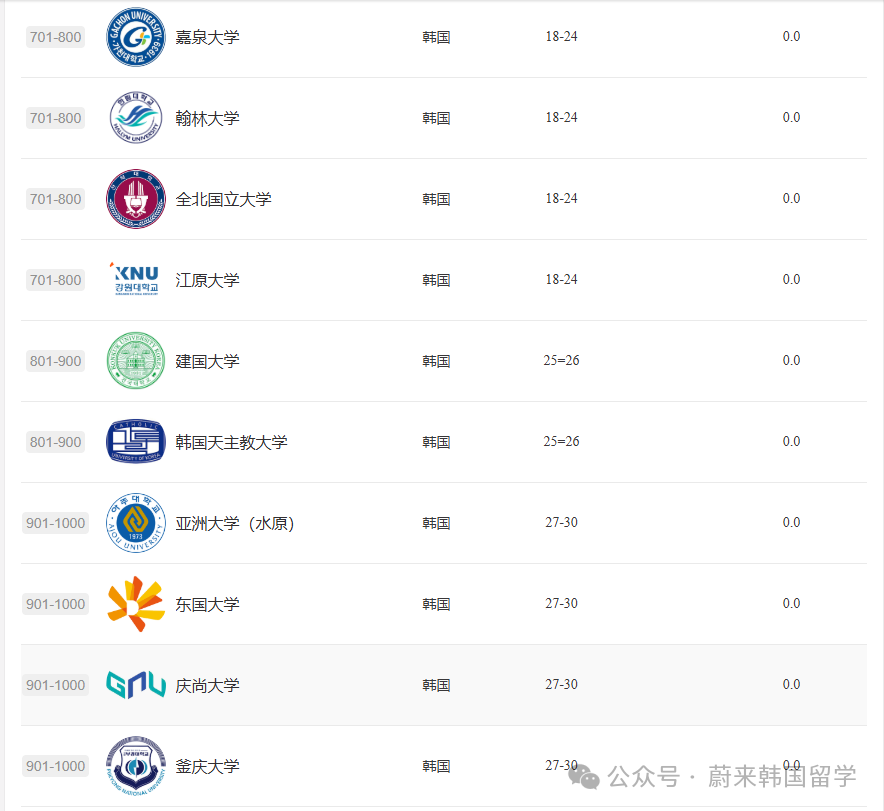Click the 18-24 value for 全北国立大学
This screenshot has width=884, height=811.
pos(562,198)
